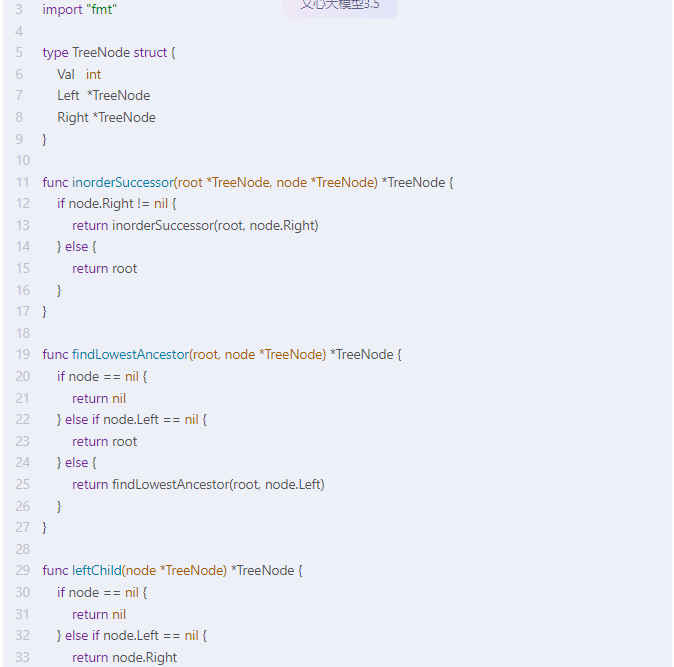
Task: Click 'return findLowestAncestor(root, node.Left)' line
Action: coord(198,484)
